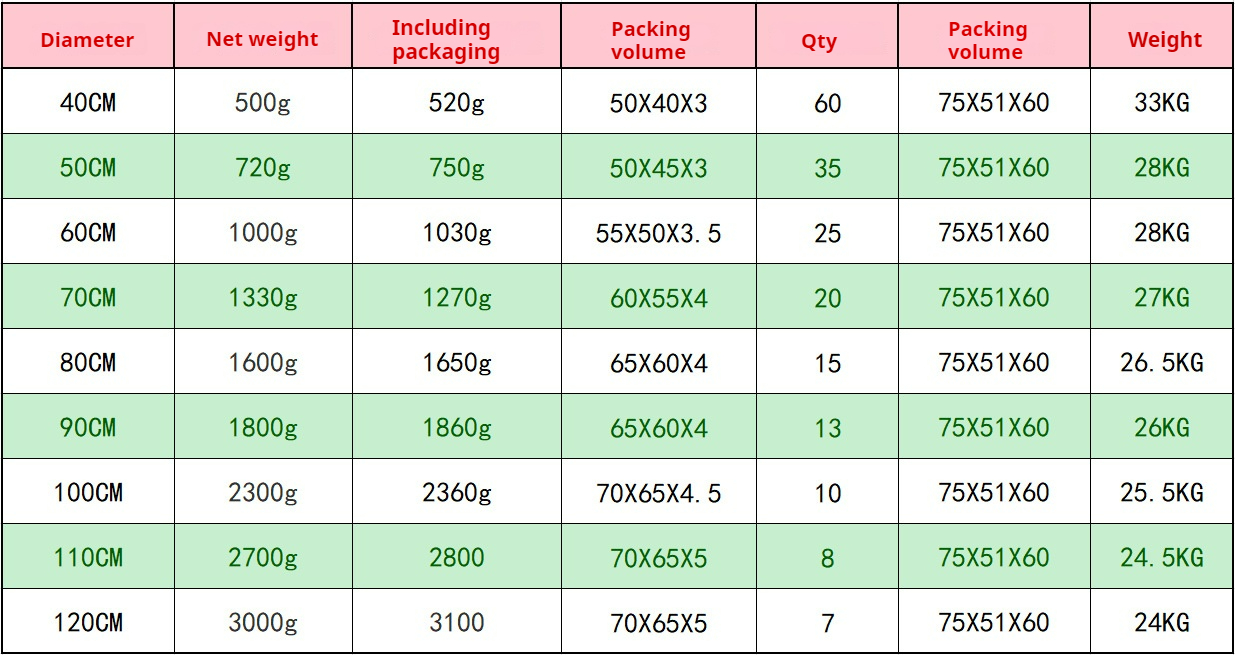1235x655 pixels.
Task: Click the 33KG weight cell
Action: pos(1162,103)
